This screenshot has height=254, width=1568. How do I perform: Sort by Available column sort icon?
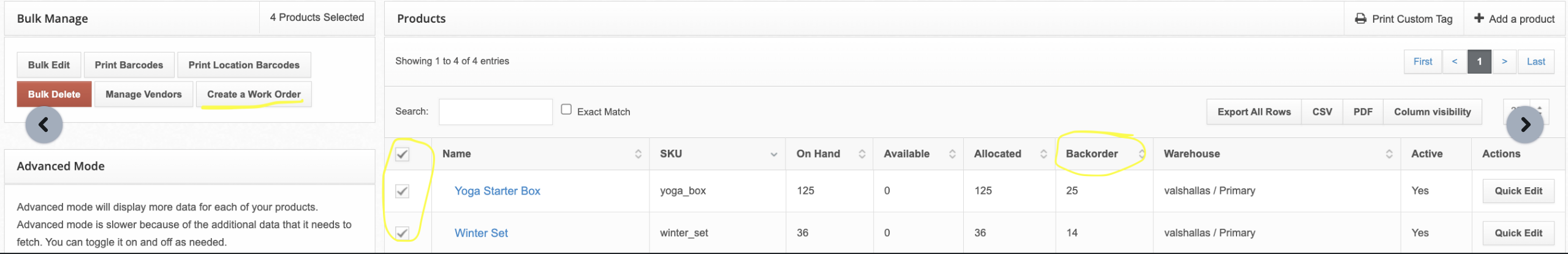pos(952,154)
